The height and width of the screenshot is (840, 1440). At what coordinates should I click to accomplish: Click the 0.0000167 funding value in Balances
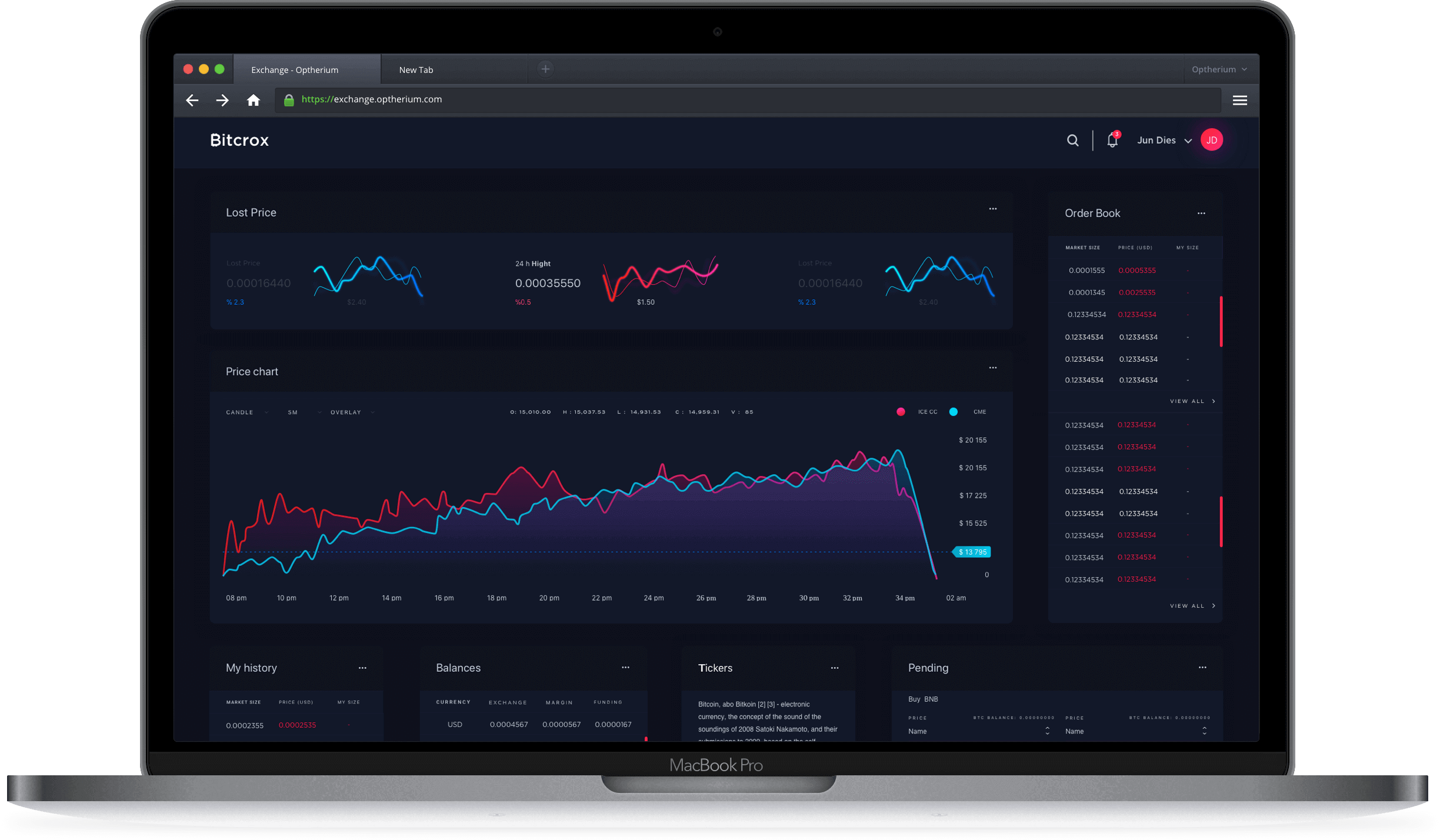[x=613, y=725]
